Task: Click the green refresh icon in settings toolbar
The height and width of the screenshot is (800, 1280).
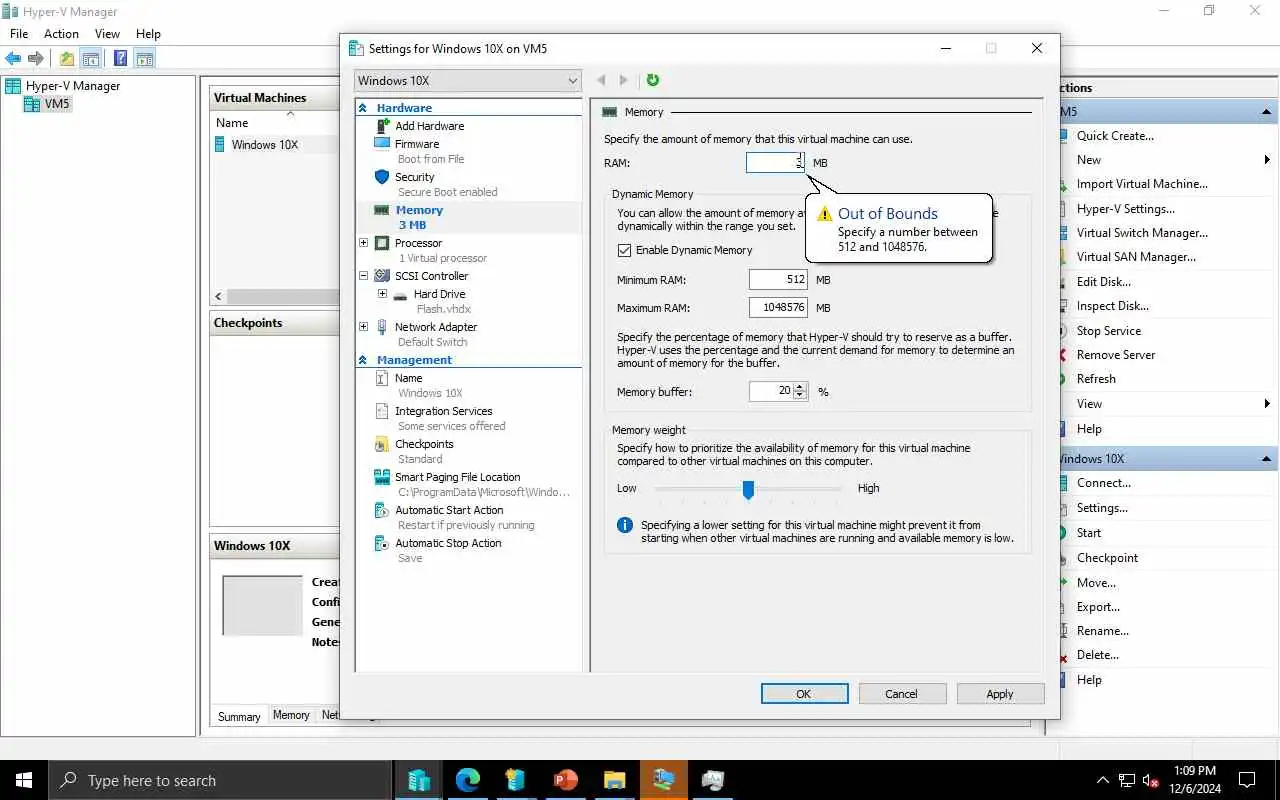Action: tap(653, 80)
